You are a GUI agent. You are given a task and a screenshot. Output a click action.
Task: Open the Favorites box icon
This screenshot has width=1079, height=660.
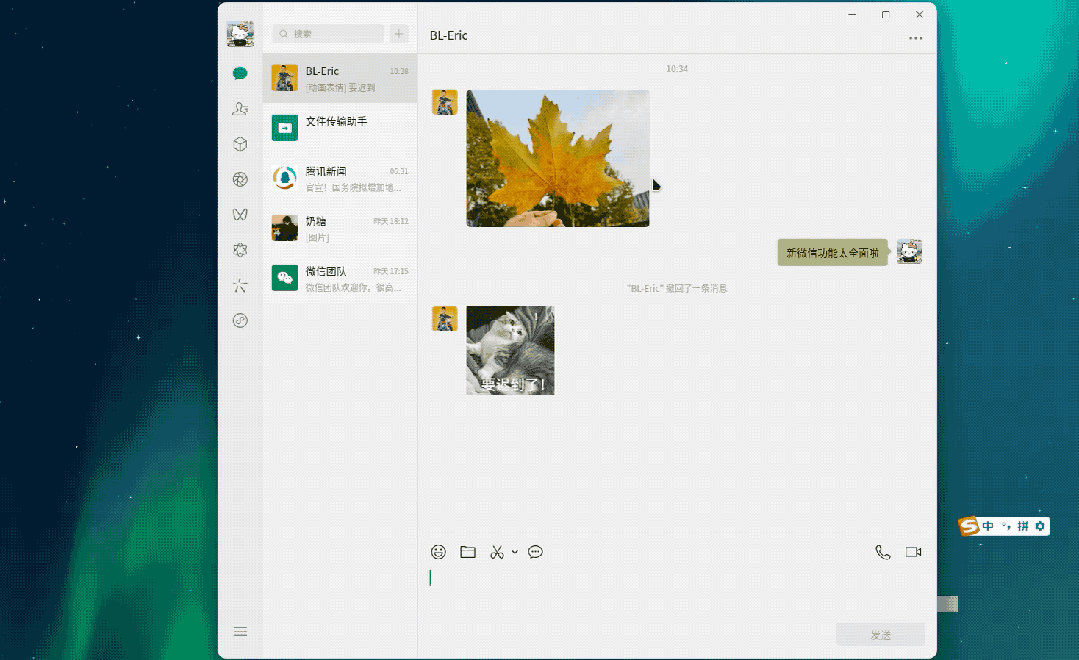(x=239, y=143)
